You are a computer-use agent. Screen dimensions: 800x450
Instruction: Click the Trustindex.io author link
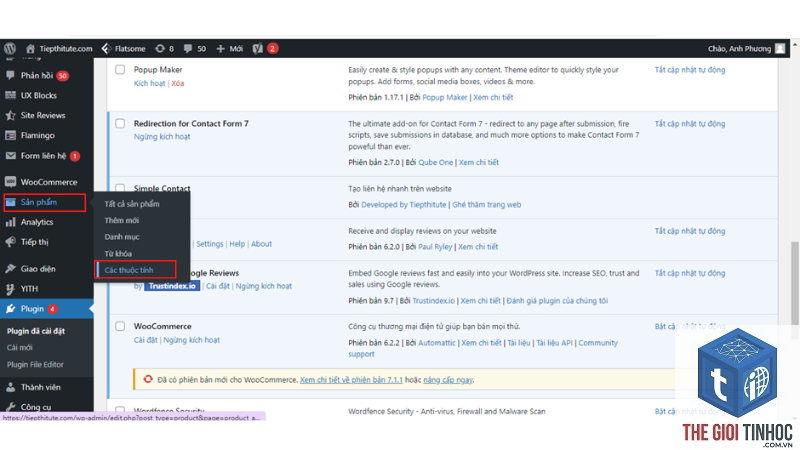(433, 301)
